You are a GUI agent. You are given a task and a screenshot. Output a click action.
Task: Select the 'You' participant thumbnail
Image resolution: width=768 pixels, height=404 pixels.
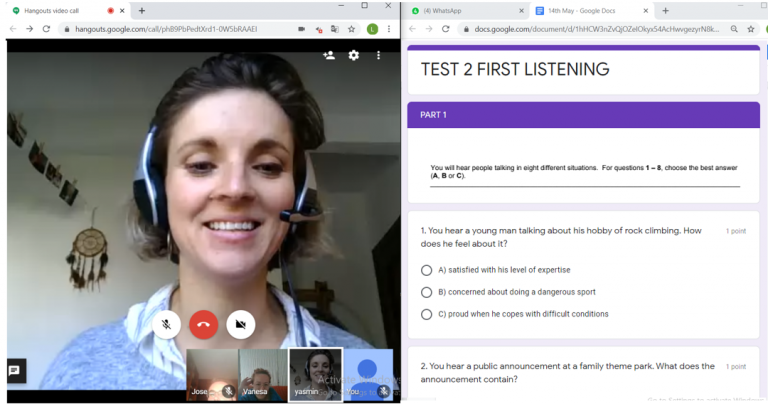tap(368, 374)
